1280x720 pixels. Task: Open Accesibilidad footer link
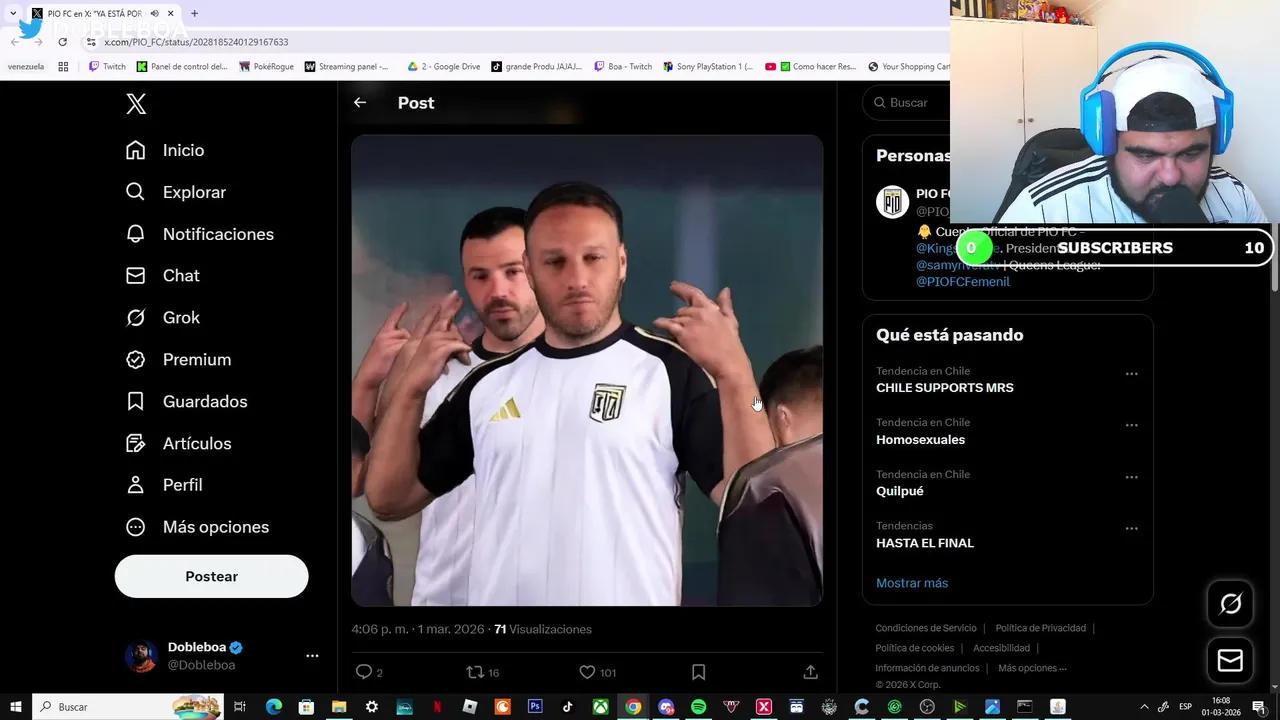pyautogui.click(x=1001, y=648)
